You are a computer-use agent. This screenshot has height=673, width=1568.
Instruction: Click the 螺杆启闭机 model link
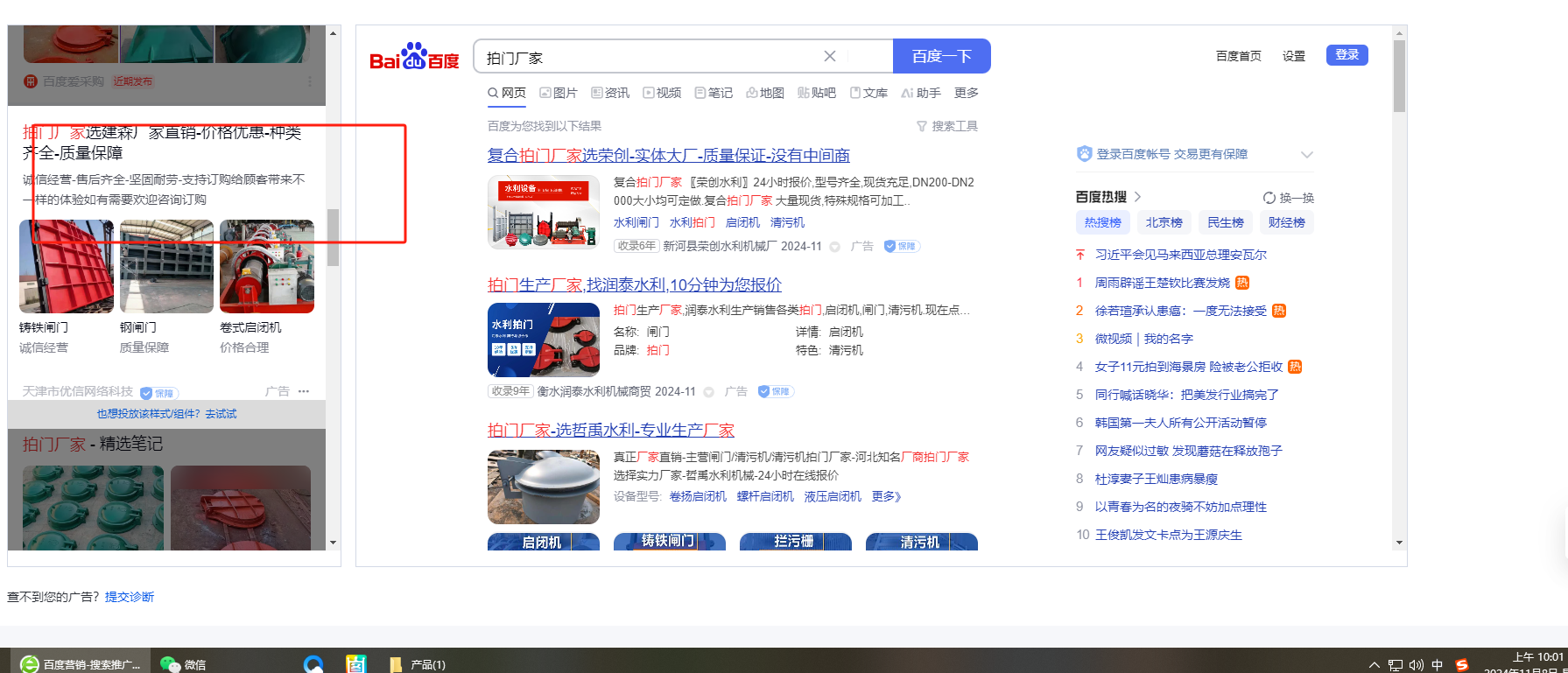click(x=765, y=497)
